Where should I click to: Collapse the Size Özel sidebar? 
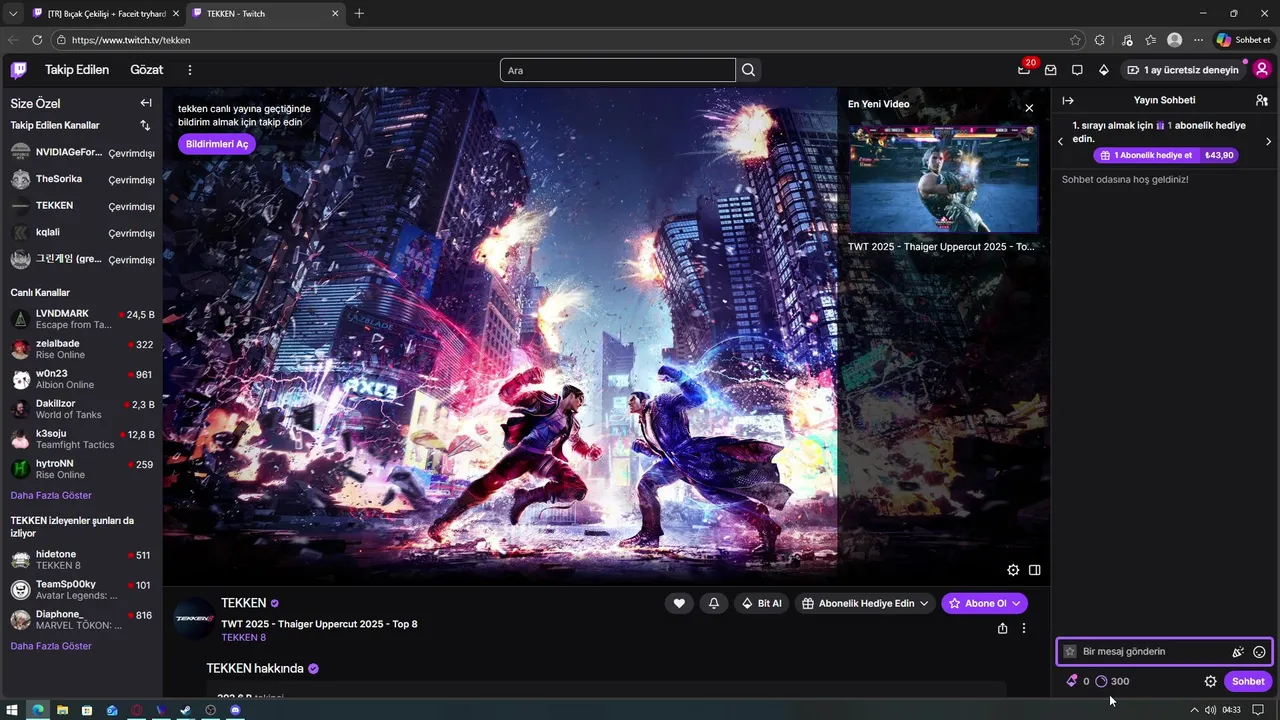tap(146, 103)
